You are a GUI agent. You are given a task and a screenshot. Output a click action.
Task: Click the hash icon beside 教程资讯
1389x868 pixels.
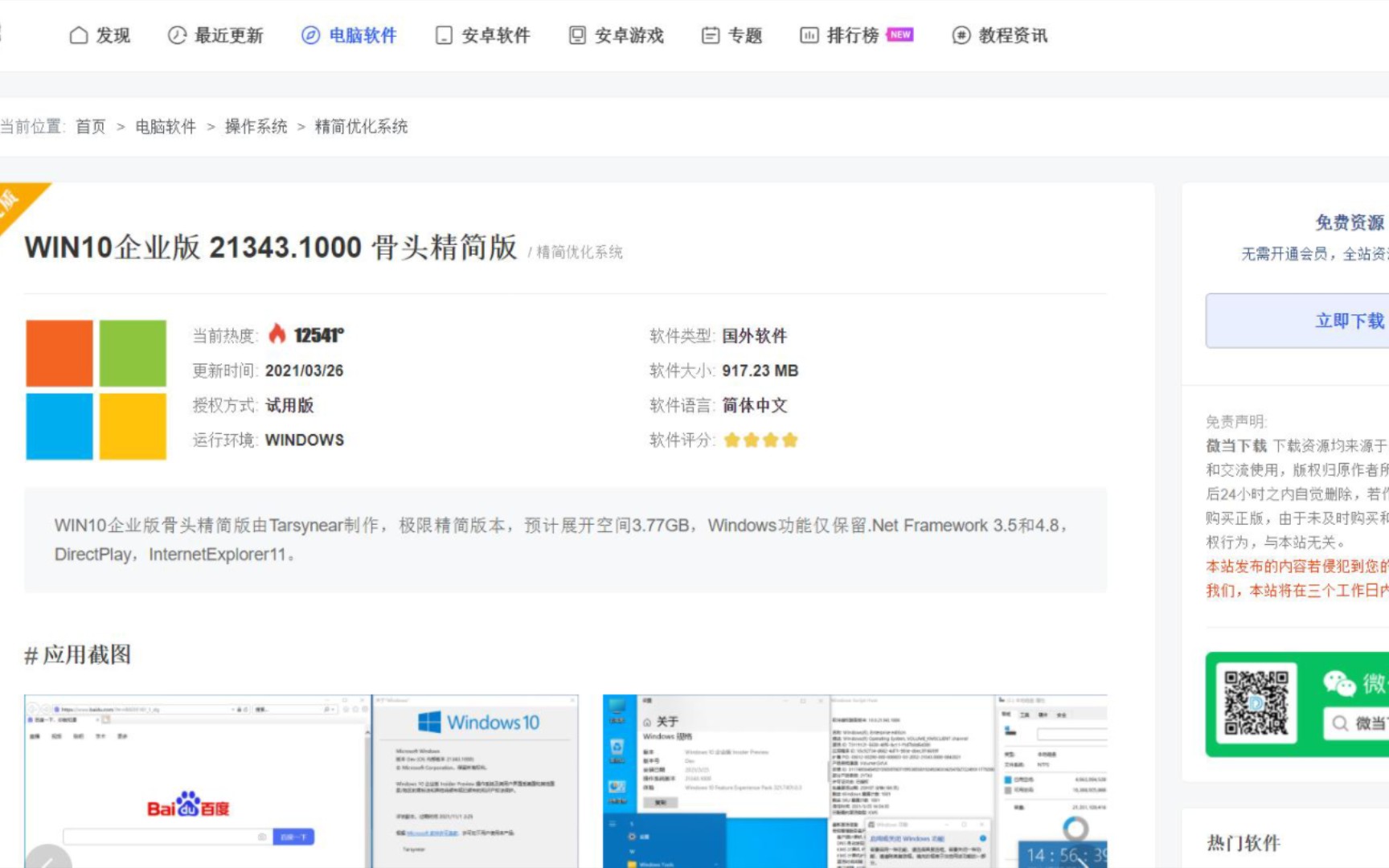[961, 35]
